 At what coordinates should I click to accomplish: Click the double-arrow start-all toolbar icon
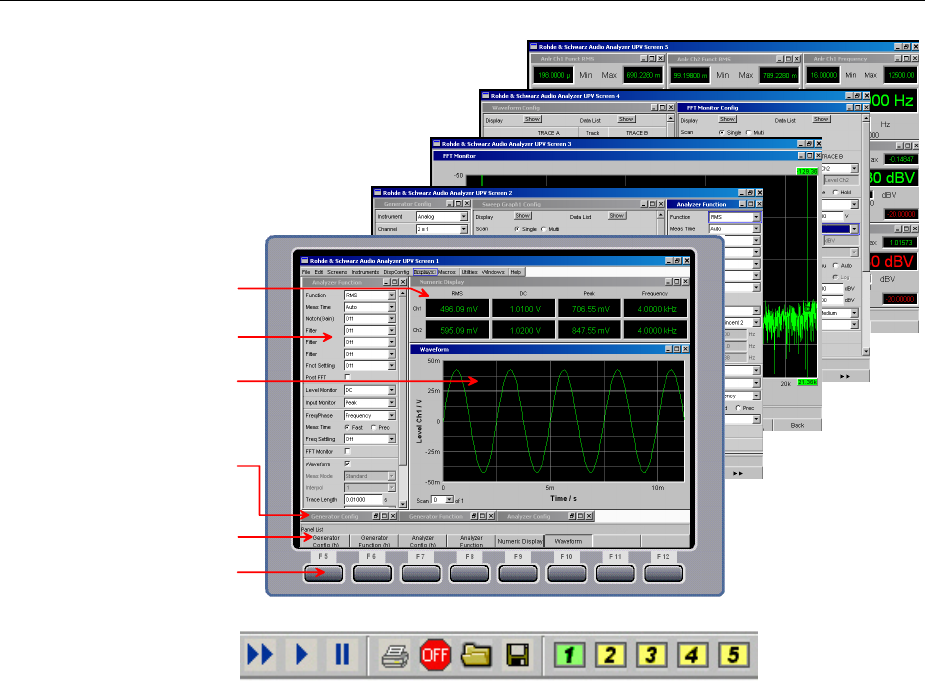point(260,654)
